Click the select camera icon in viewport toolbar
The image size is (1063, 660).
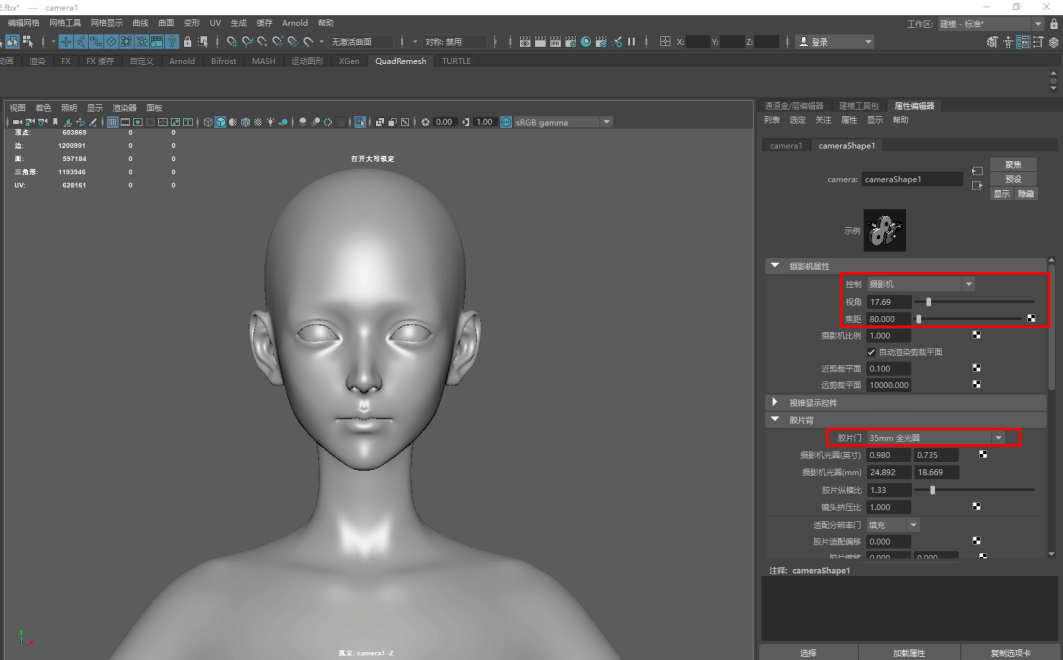[x=17, y=122]
